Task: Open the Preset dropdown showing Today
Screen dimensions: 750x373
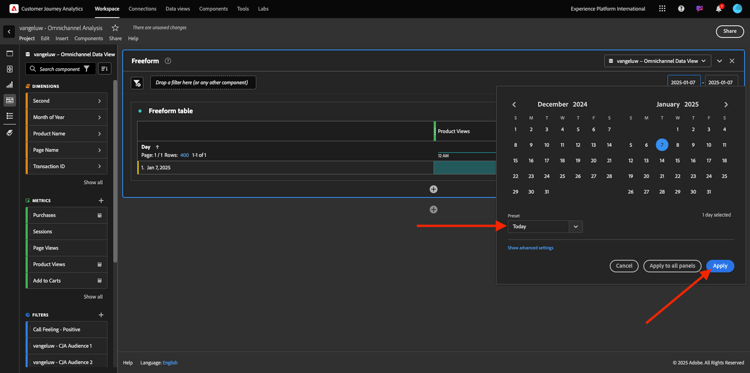Action: 545,227
